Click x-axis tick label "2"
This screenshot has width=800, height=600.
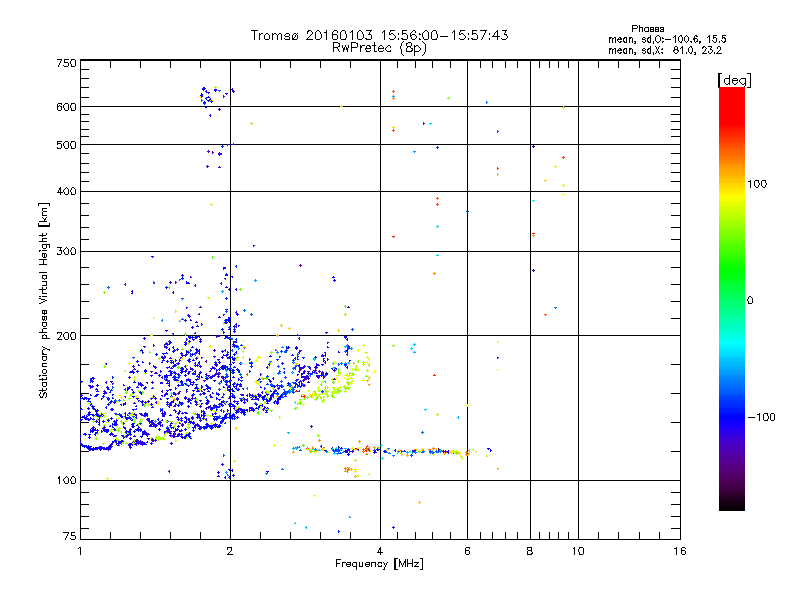click(x=230, y=551)
